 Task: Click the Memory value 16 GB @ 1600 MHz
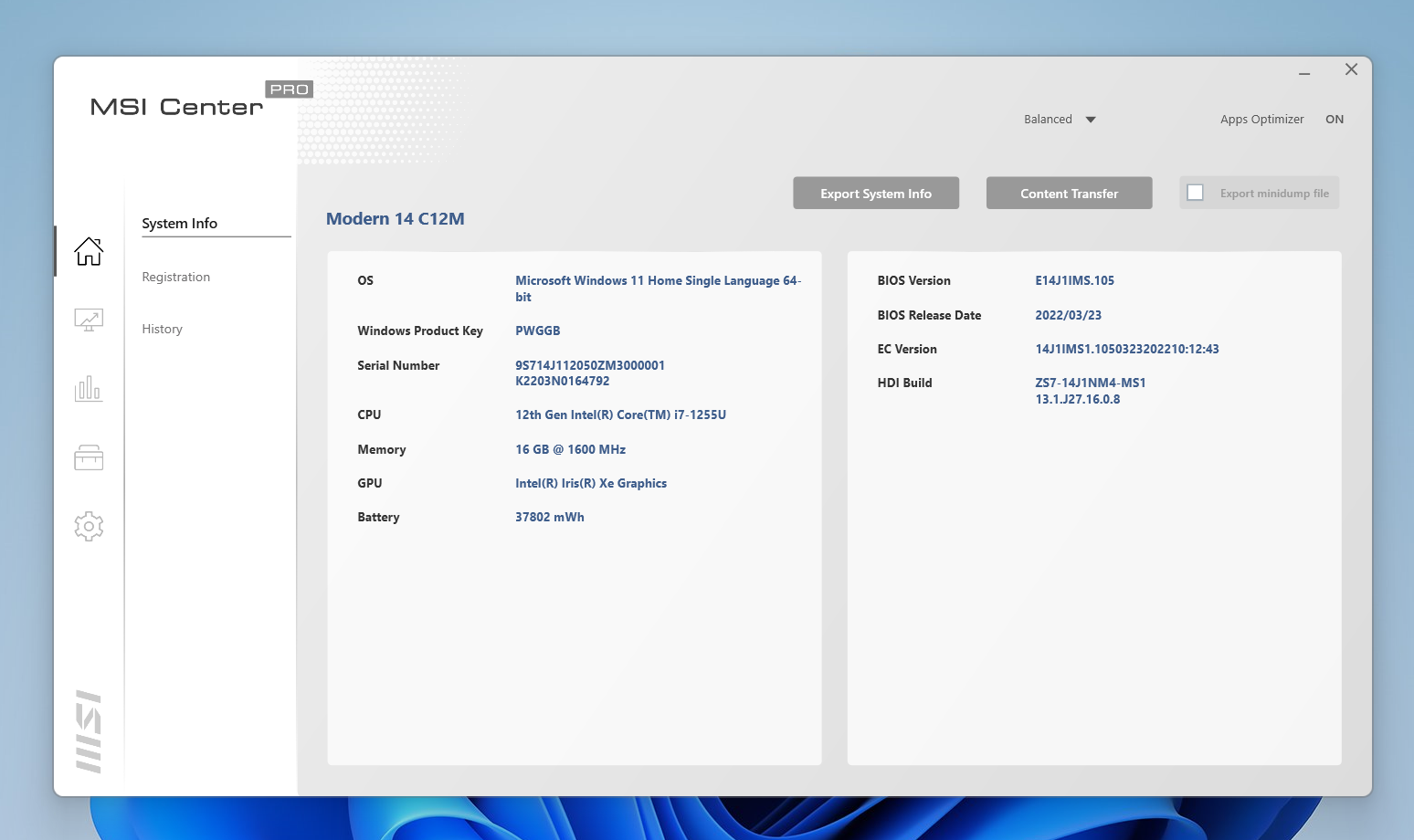point(571,449)
